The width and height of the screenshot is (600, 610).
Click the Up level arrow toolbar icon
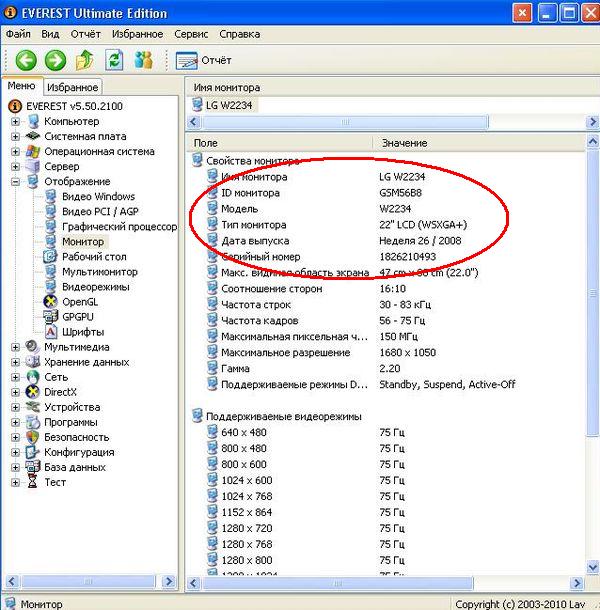85,60
